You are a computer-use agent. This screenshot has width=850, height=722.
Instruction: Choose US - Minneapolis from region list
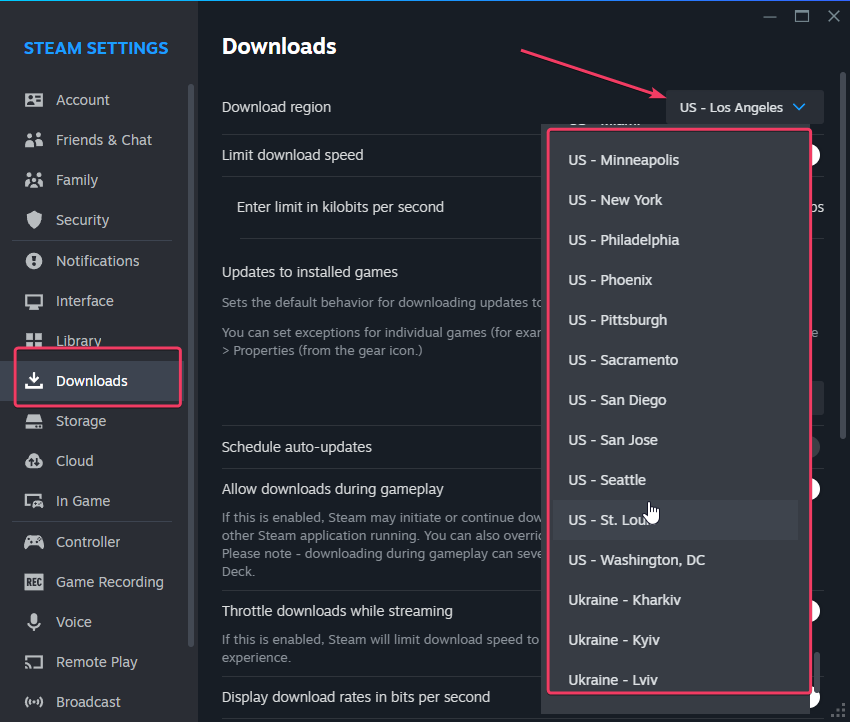tap(675, 160)
